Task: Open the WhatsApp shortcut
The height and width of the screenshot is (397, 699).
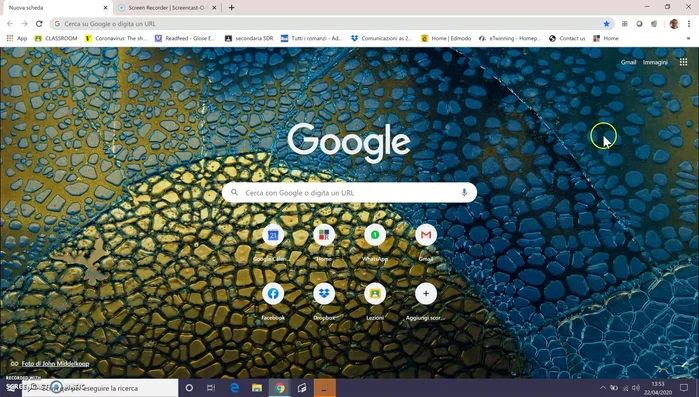Action: click(x=375, y=235)
